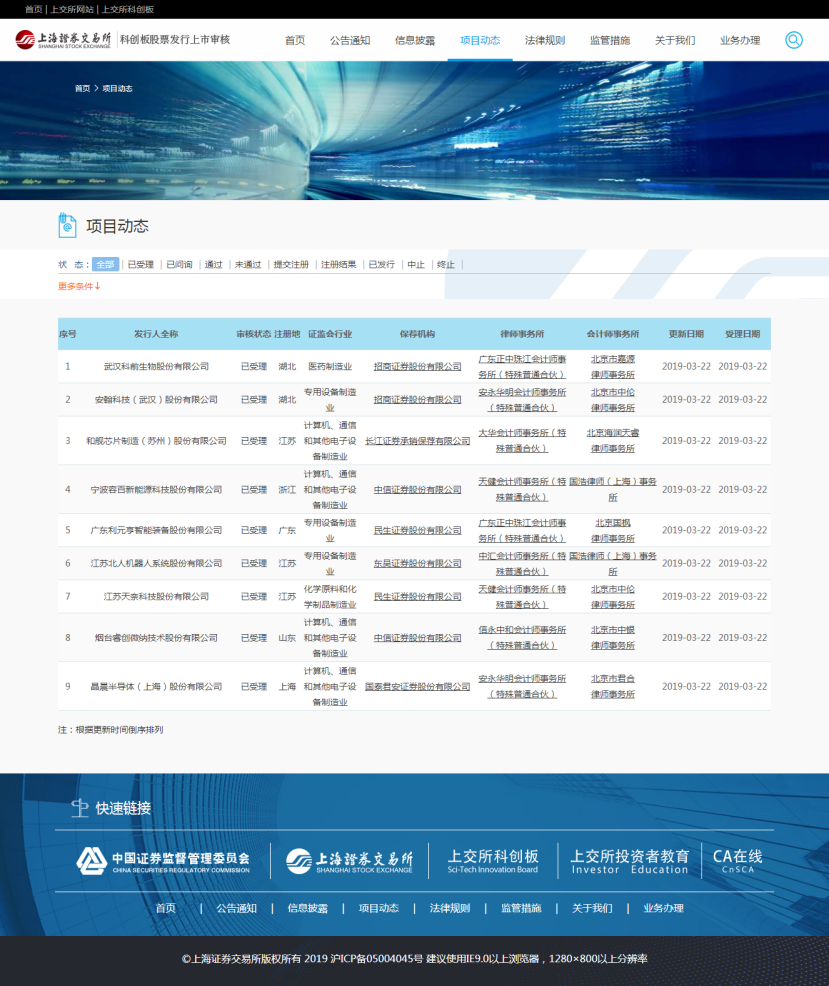Click footer 信息披露 link
The width and height of the screenshot is (829, 986).
pyautogui.click(x=308, y=908)
